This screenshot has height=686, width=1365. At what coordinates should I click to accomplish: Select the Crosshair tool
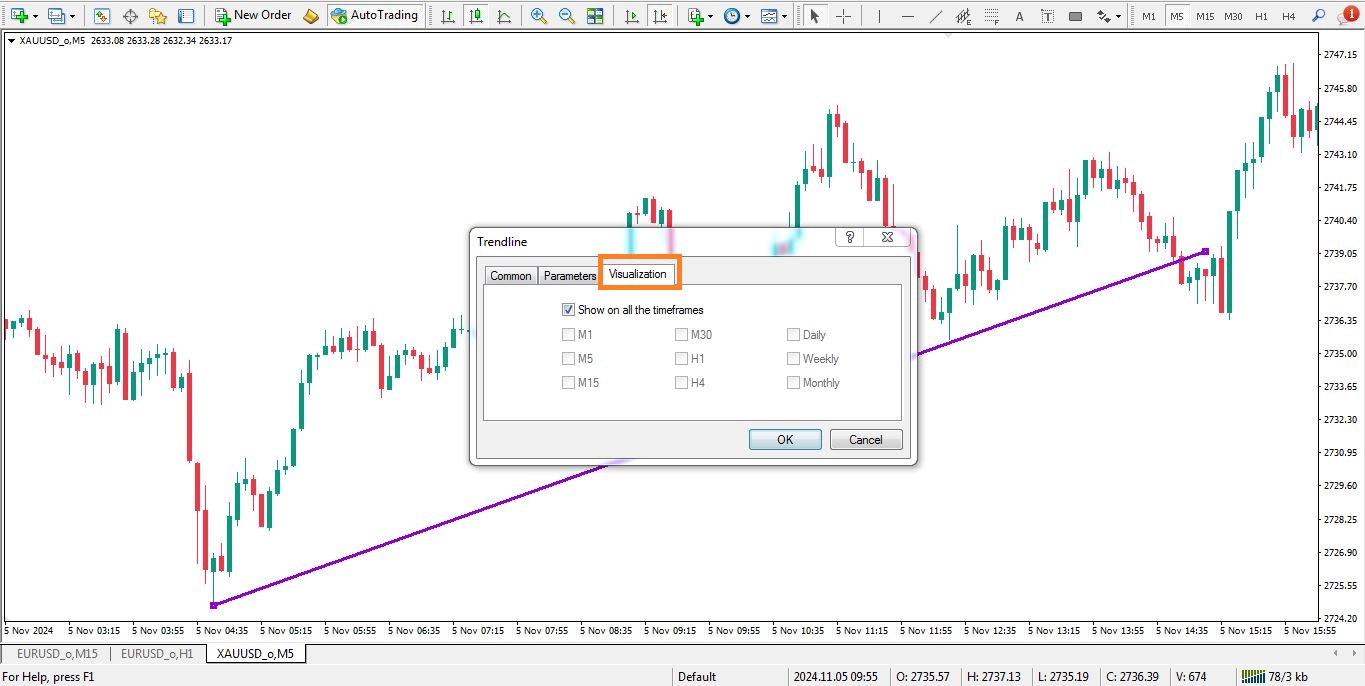[843, 16]
